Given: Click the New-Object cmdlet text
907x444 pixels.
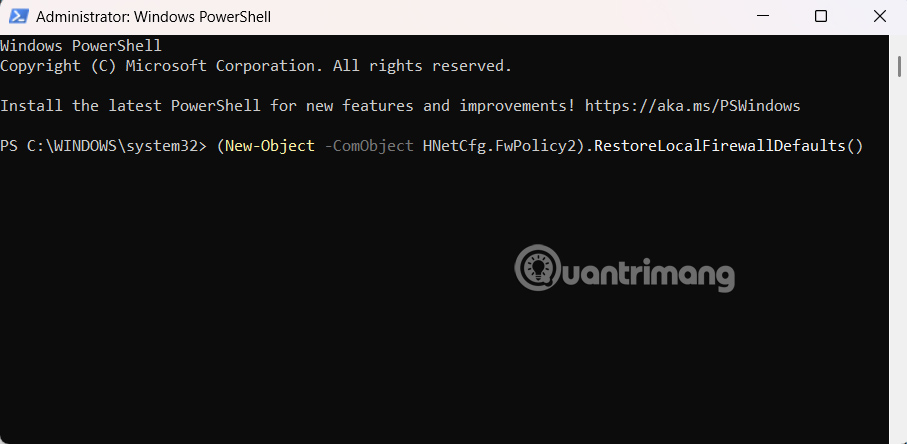Looking at the screenshot, I should (269, 146).
